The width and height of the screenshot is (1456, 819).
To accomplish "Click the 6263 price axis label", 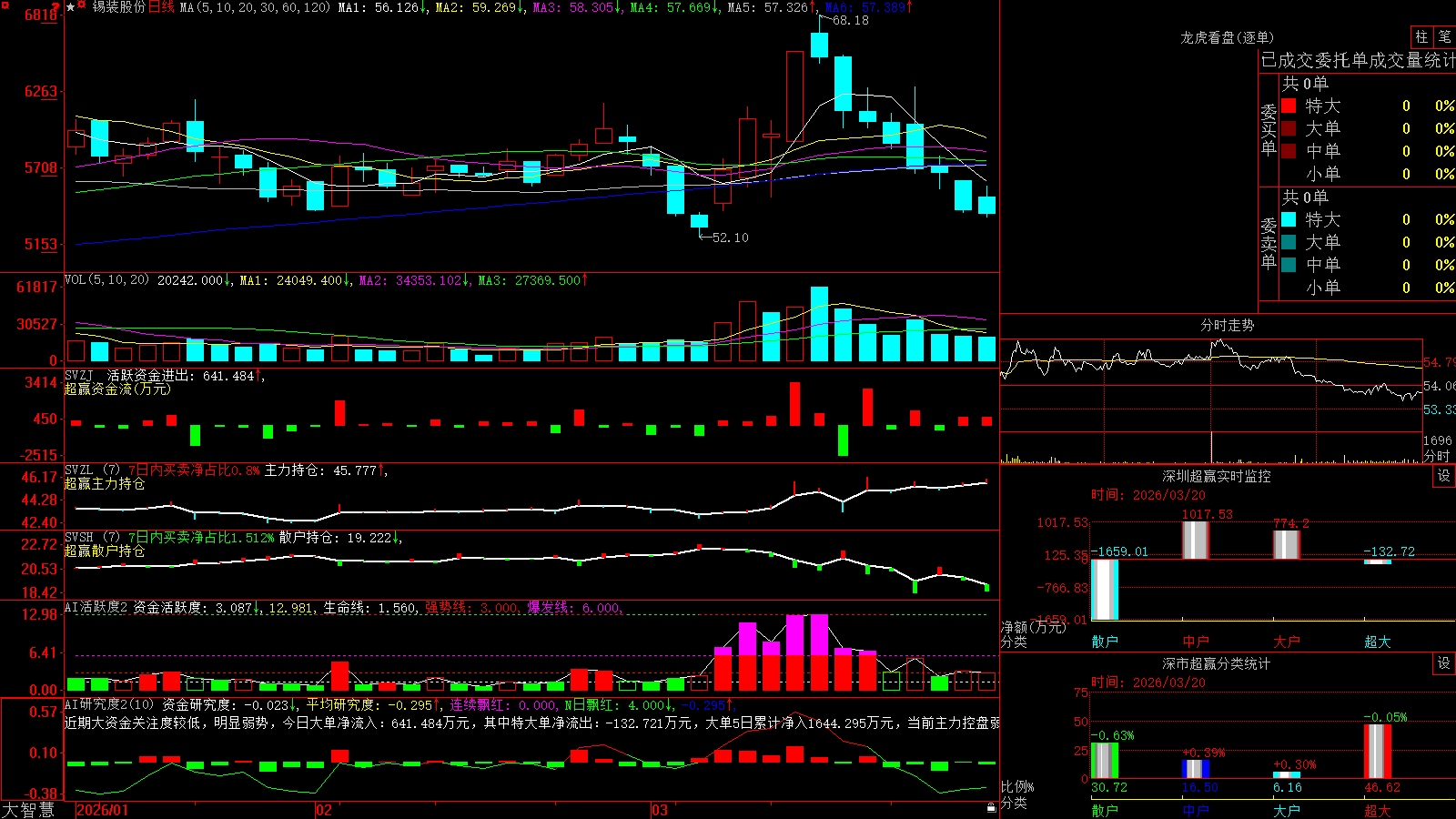I will click(41, 91).
